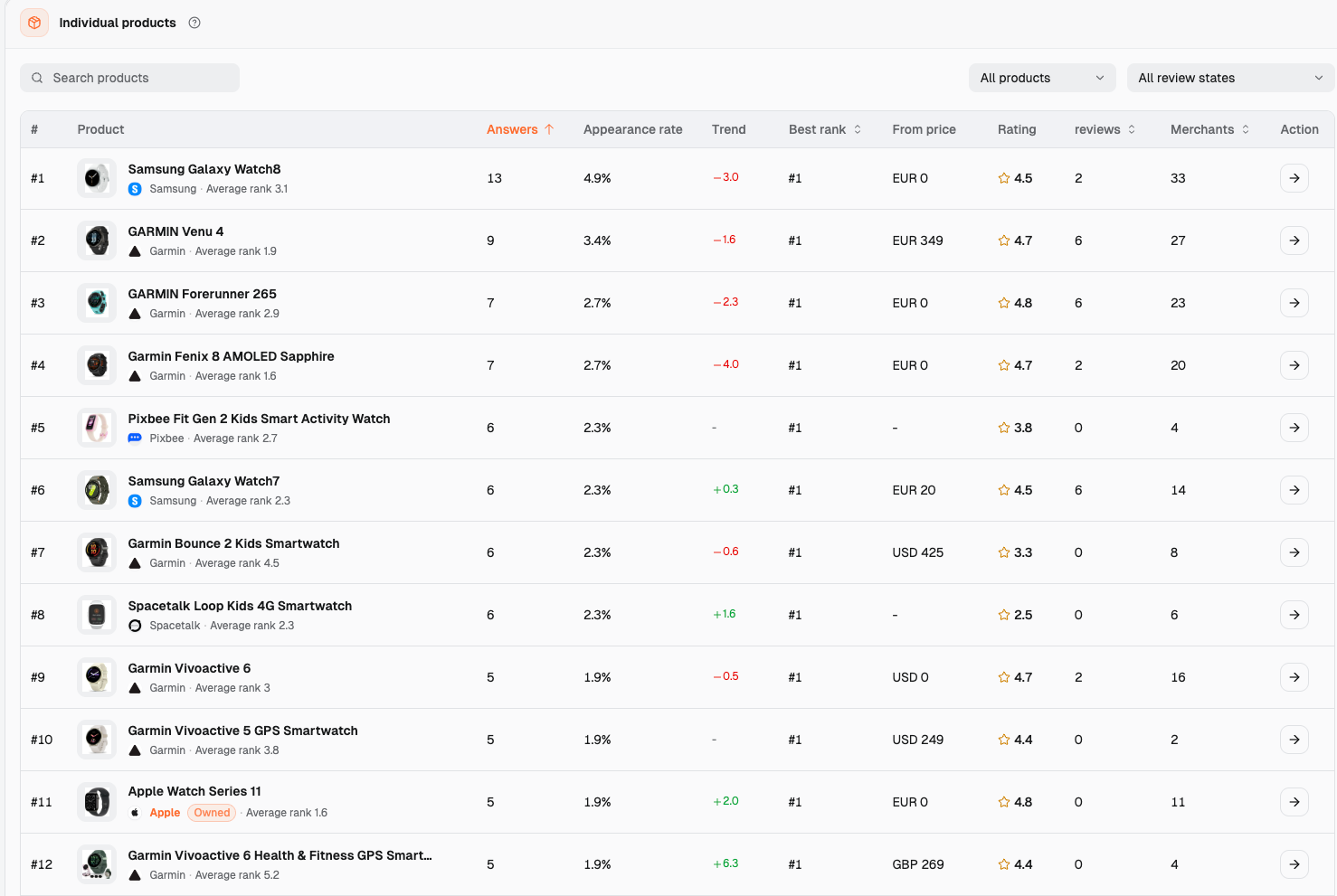
Task: Click merchants count 33 for Galaxy Watch8
Action: click(x=1178, y=178)
